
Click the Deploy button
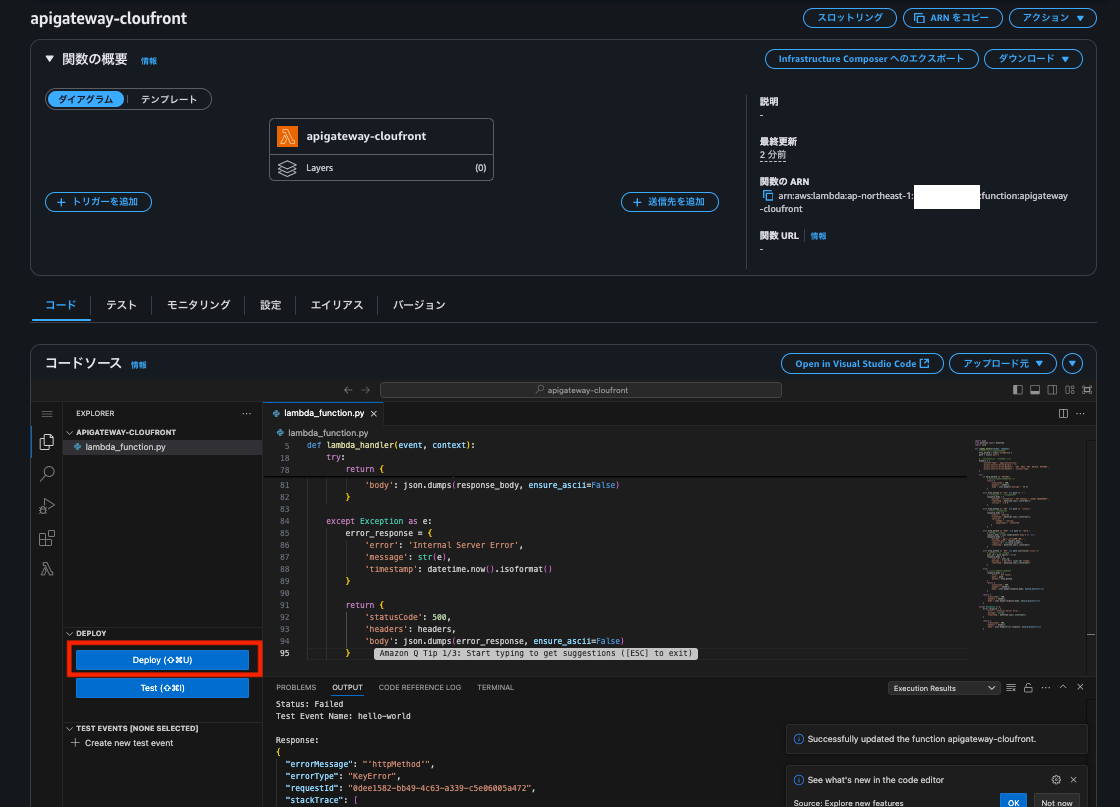(162, 660)
